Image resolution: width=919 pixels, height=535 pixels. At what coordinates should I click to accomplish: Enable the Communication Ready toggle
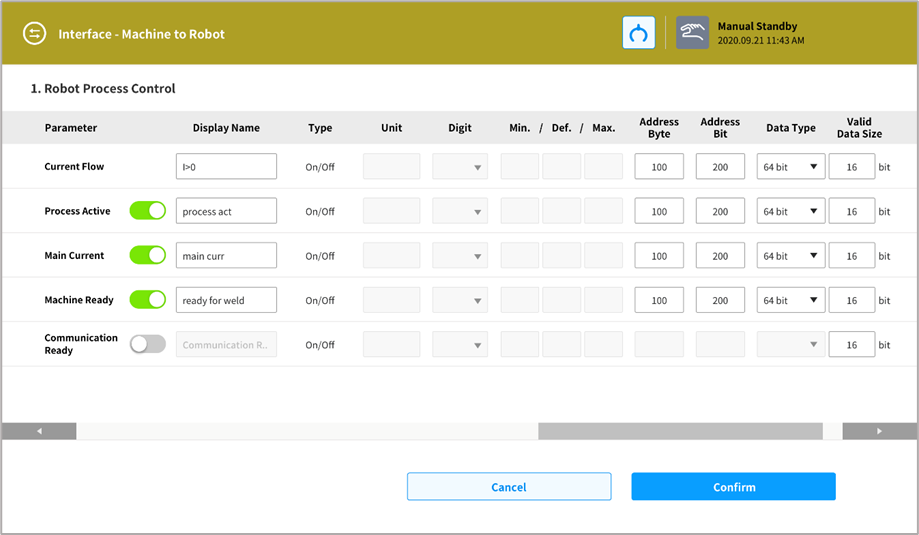pos(148,344)
